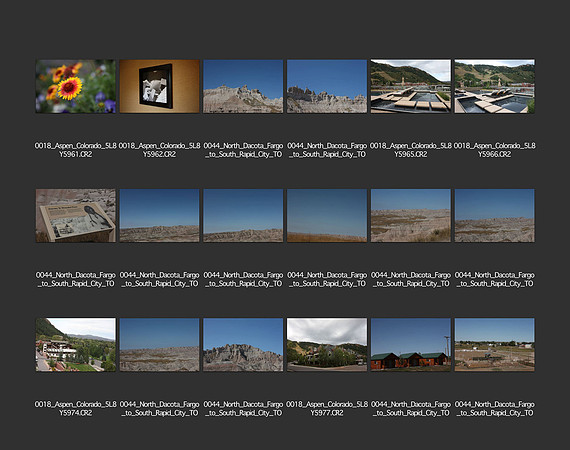570x450 pixels.
Task: Click the North_Dacota label under the sign board
Action: (76, 280)
